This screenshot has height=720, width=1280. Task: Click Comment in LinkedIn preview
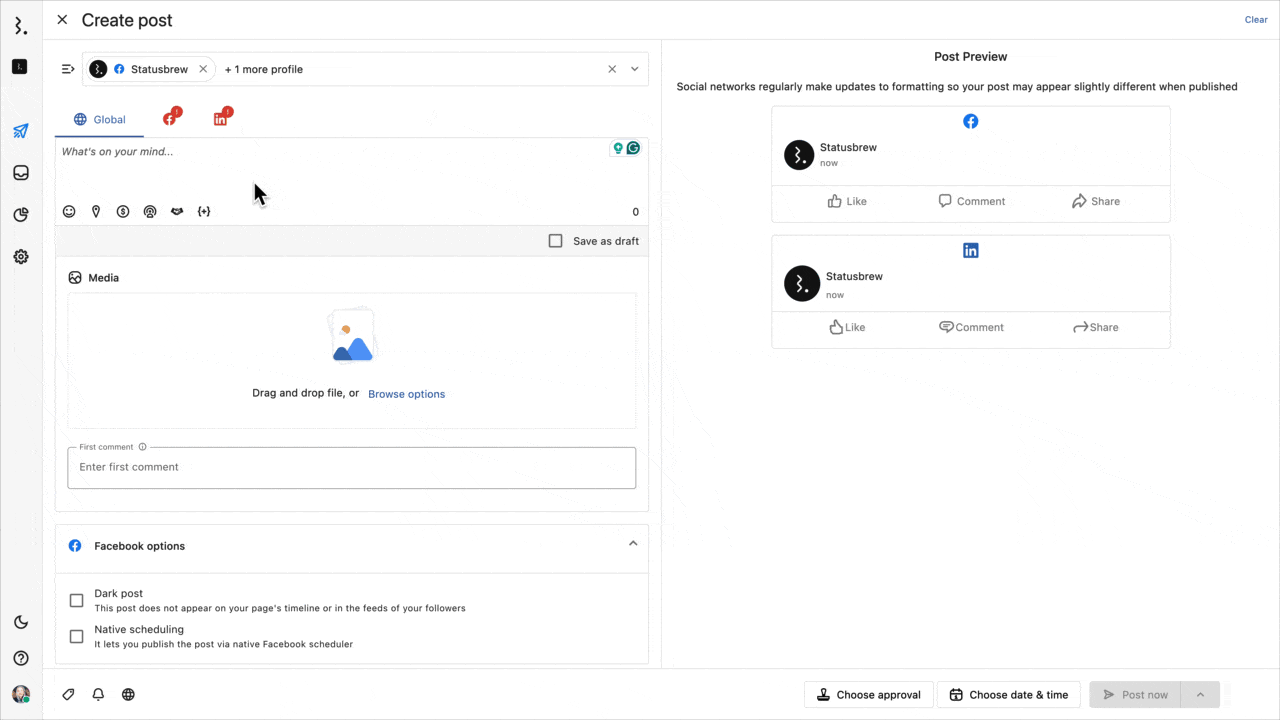(971, 327)
